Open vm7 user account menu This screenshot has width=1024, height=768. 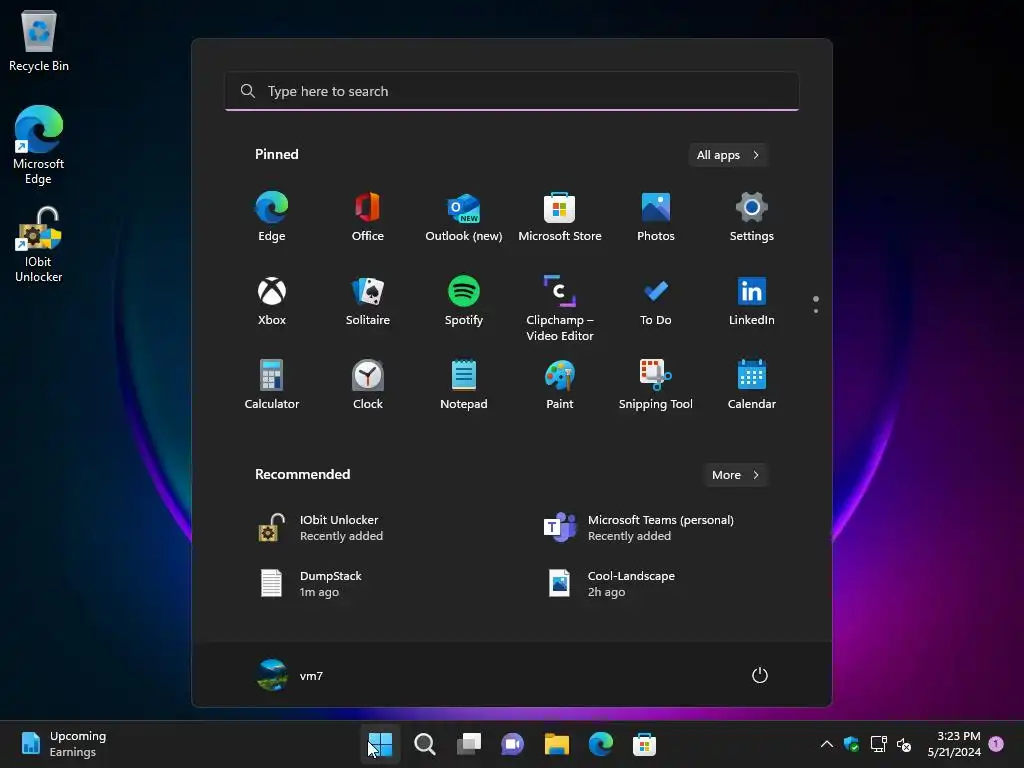point(291,675)
